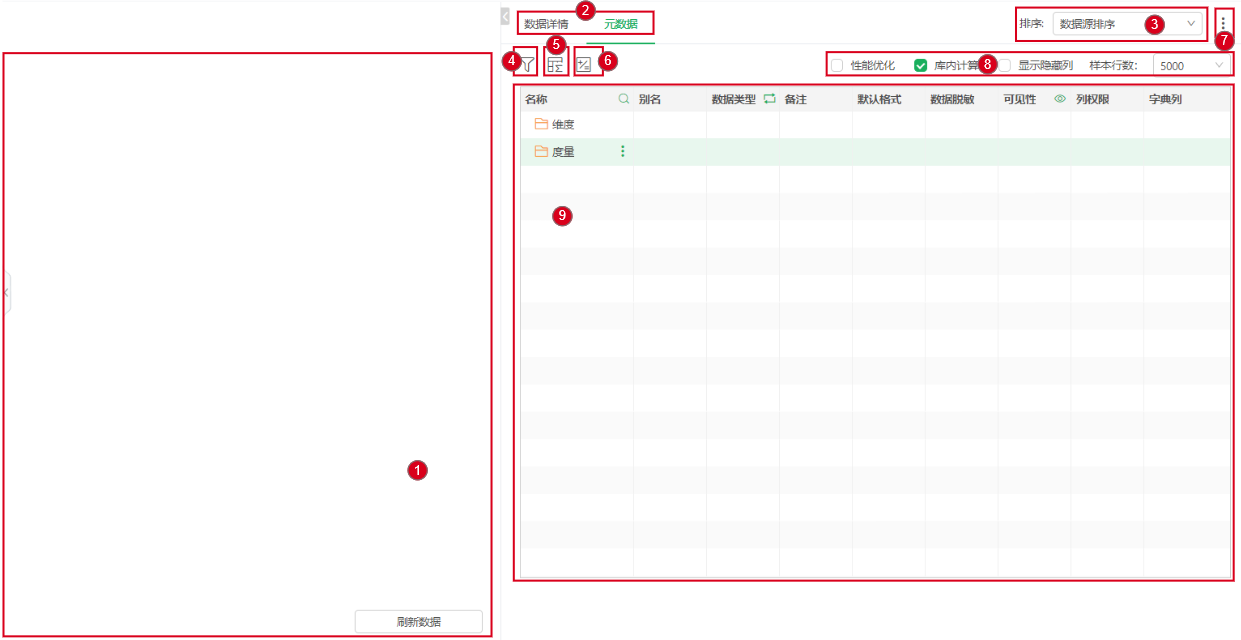This screenshot has width=1241, height=640.
Task: Open the 排序 数据源排序 dropdown
Action: (1127, 24)
